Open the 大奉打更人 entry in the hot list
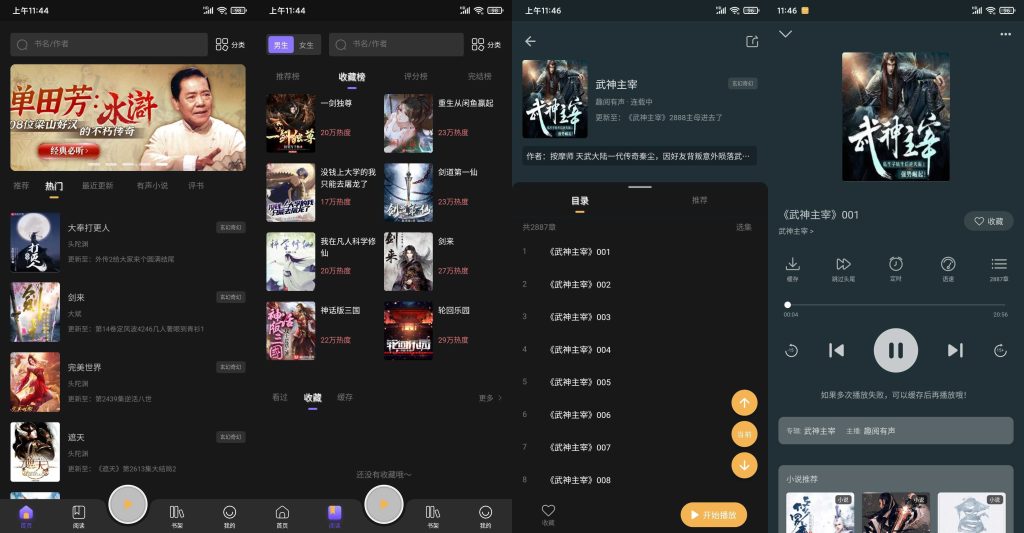 click(128, 242)
